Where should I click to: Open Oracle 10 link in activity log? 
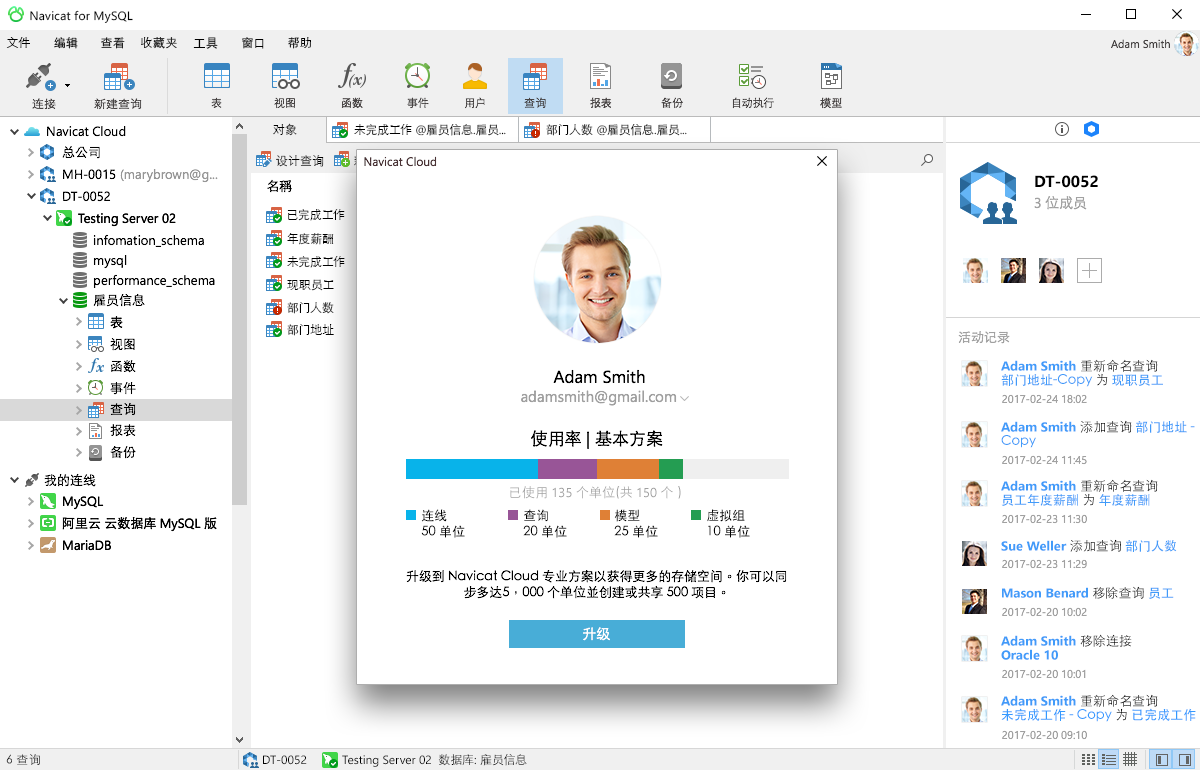[x=1029, y=655]
